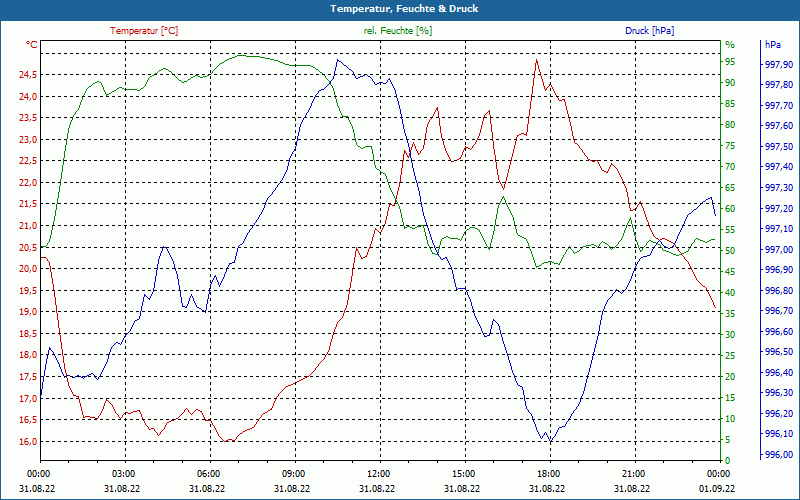
Task: Click the '50' humidity axis value
Action: (730, 251)
